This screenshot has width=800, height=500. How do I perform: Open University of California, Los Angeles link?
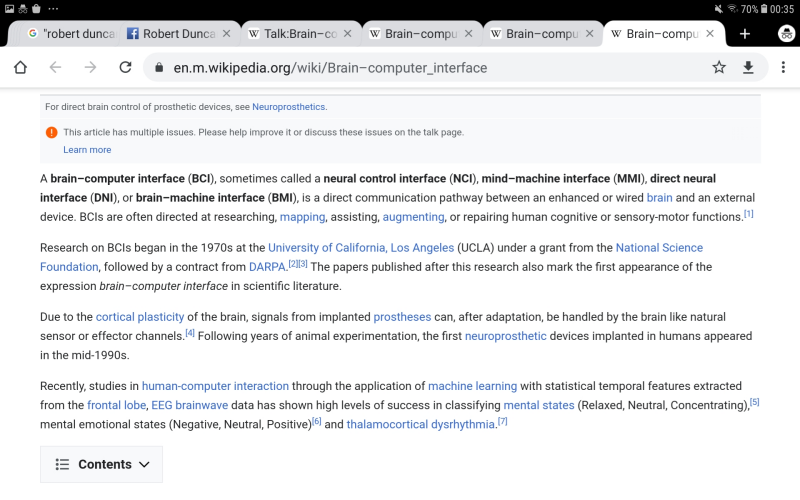click(361, 248)
